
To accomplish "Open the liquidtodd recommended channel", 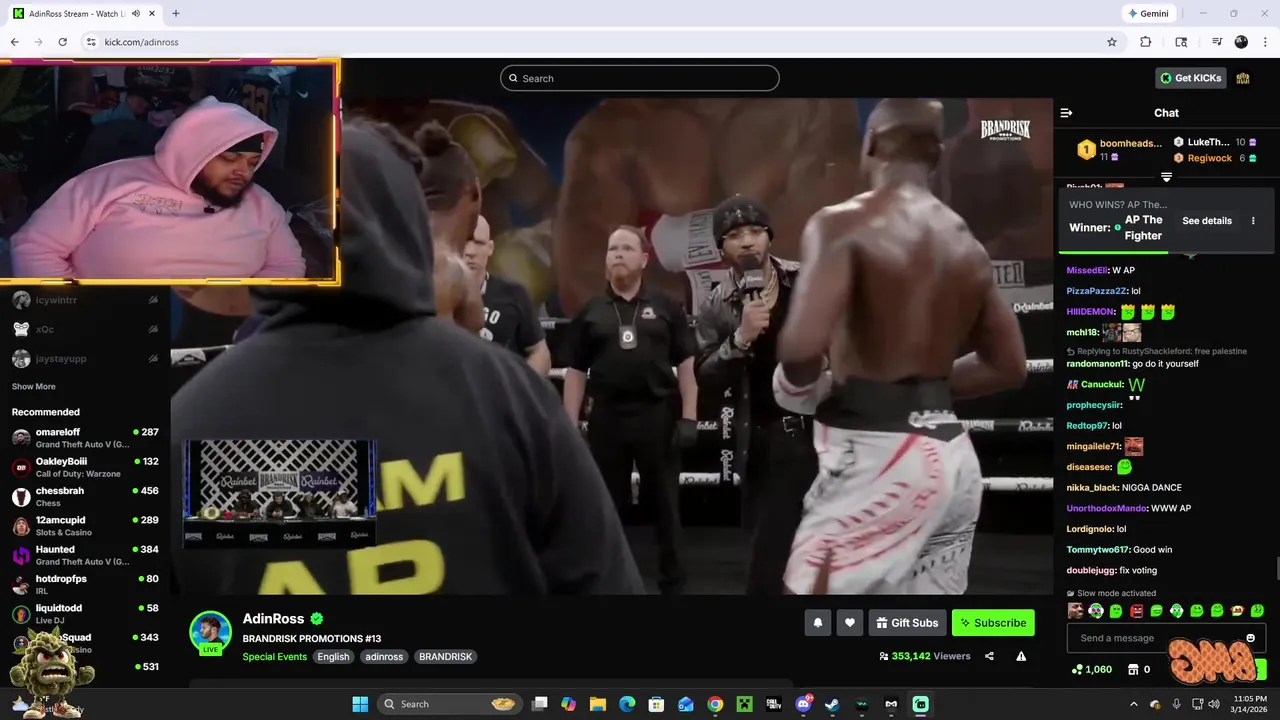I will click(x=85, y=613).
